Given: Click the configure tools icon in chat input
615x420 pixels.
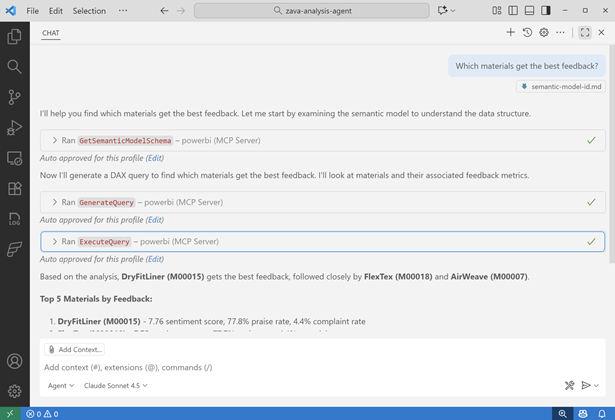Looking at the screenshot, I should (x=569, y=385).
